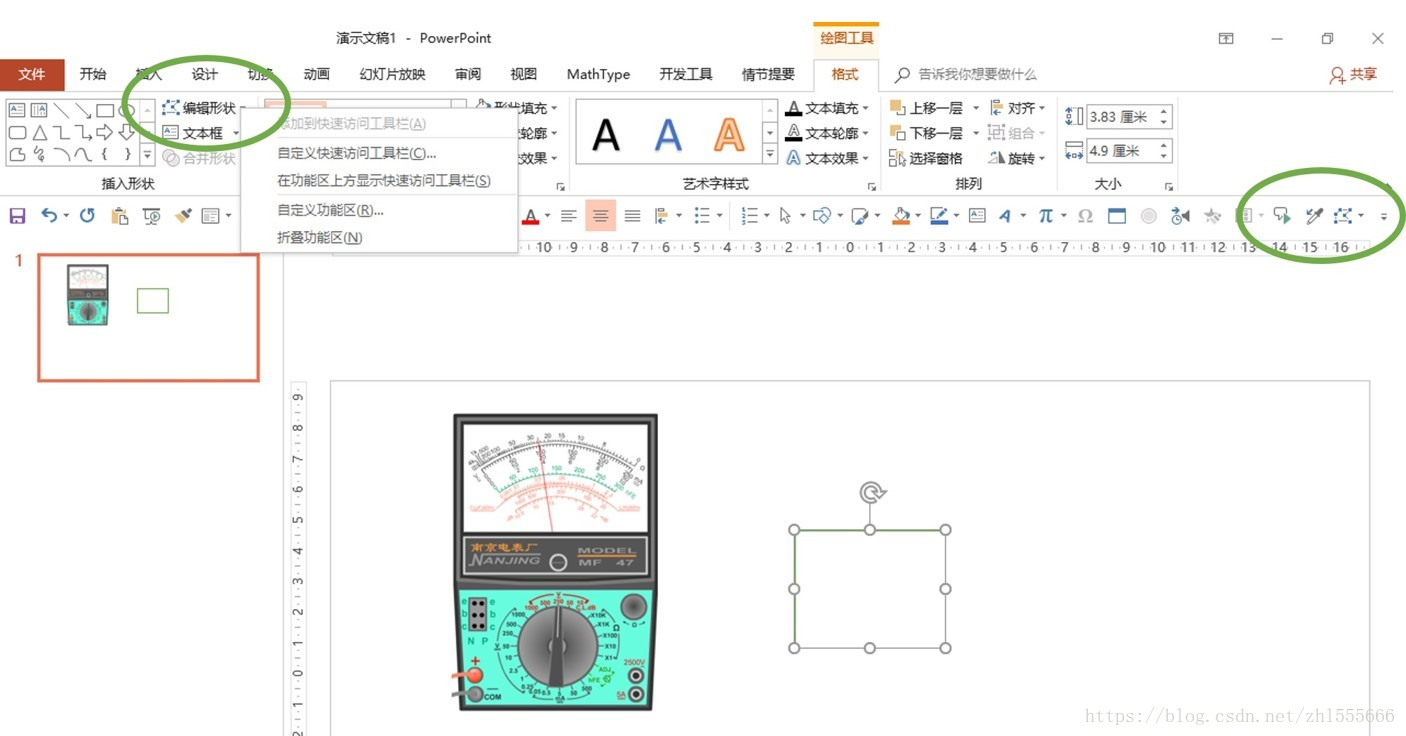Open the undo history dropdown arrow
Image resolution: width=1406 pixels, height=736 pixels.
pos(66,215)
